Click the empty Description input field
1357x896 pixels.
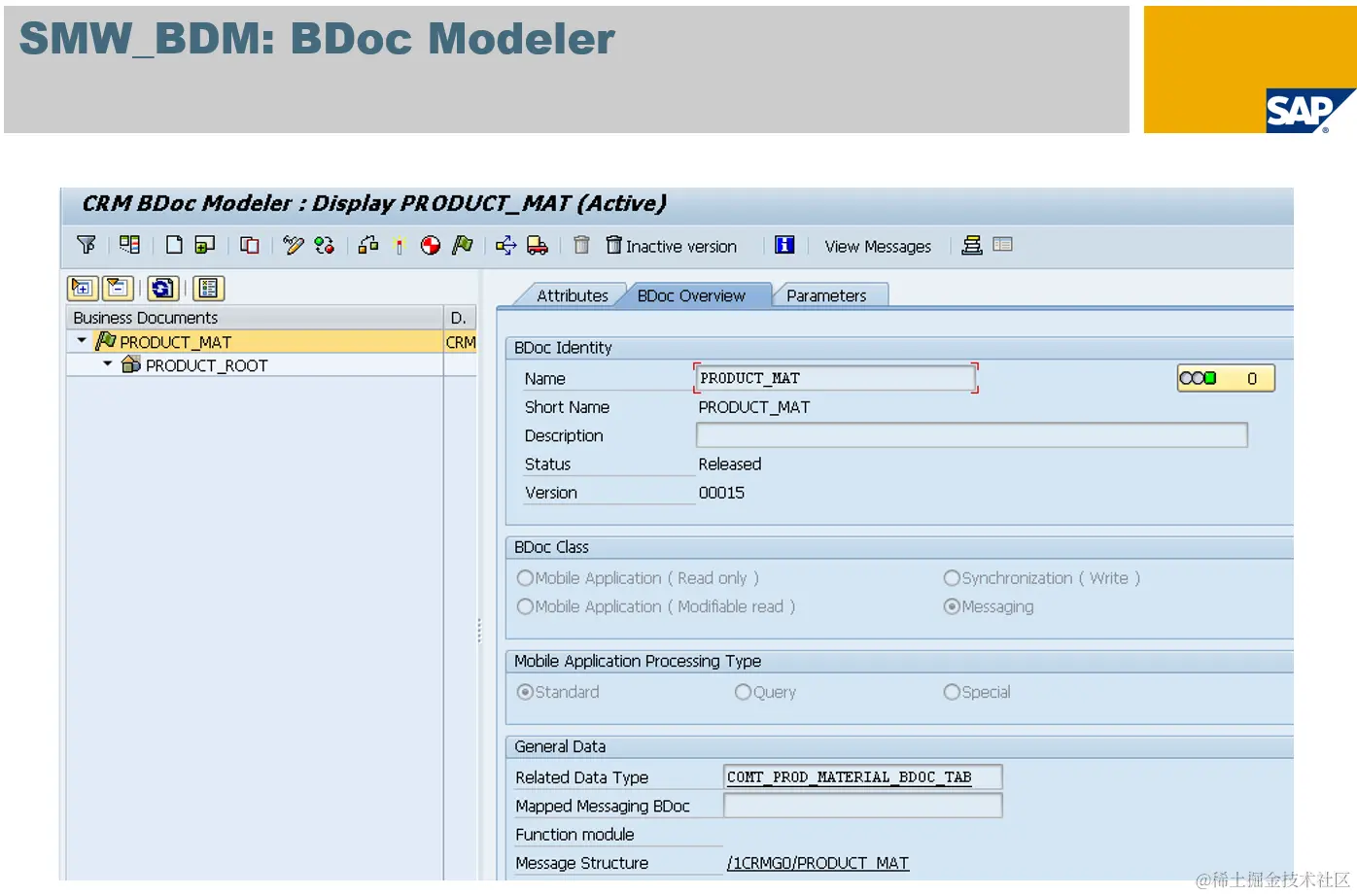[x=972, y=435]
